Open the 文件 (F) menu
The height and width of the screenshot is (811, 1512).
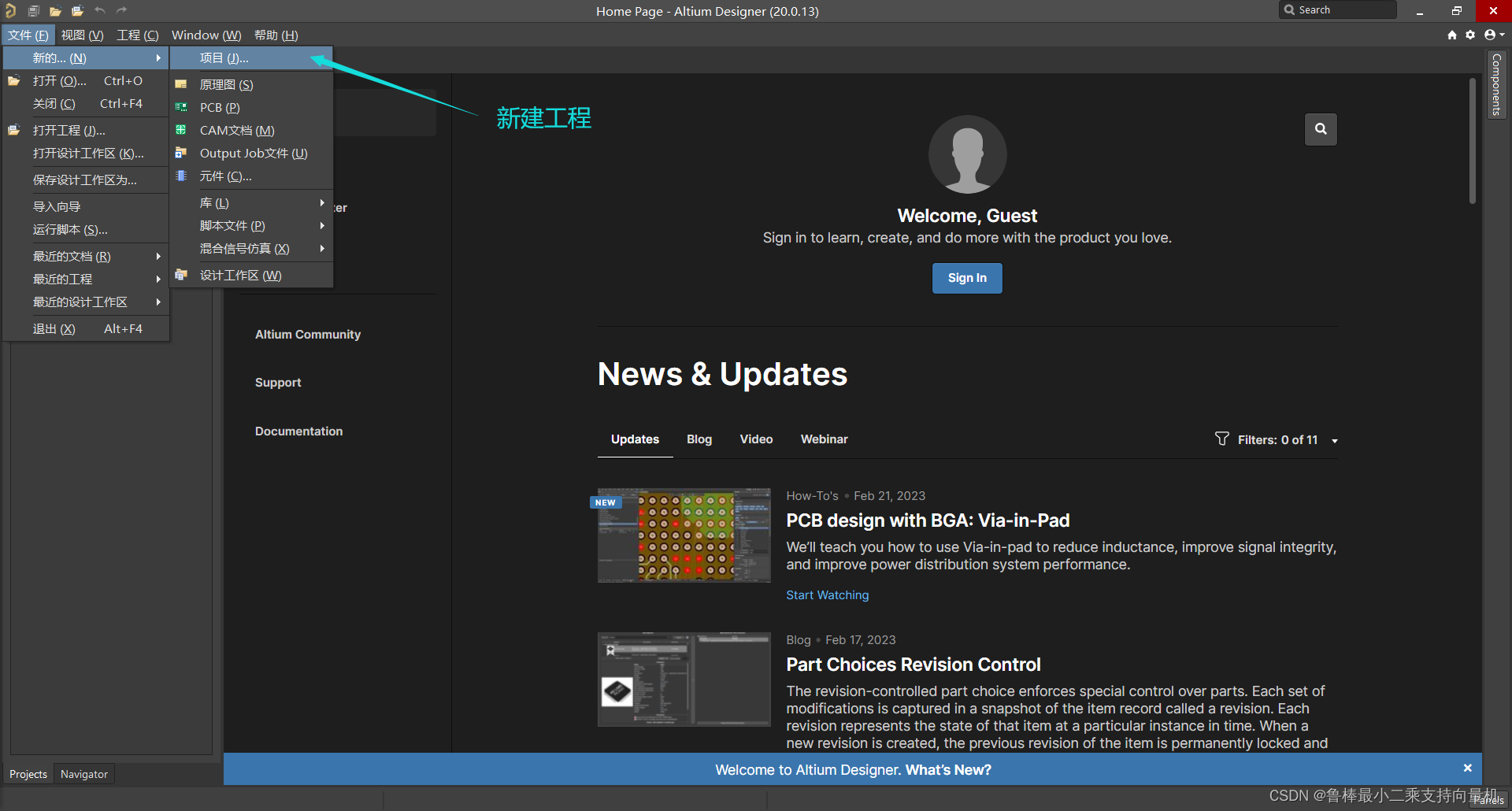pyautogui.click(x=28, y=35)
